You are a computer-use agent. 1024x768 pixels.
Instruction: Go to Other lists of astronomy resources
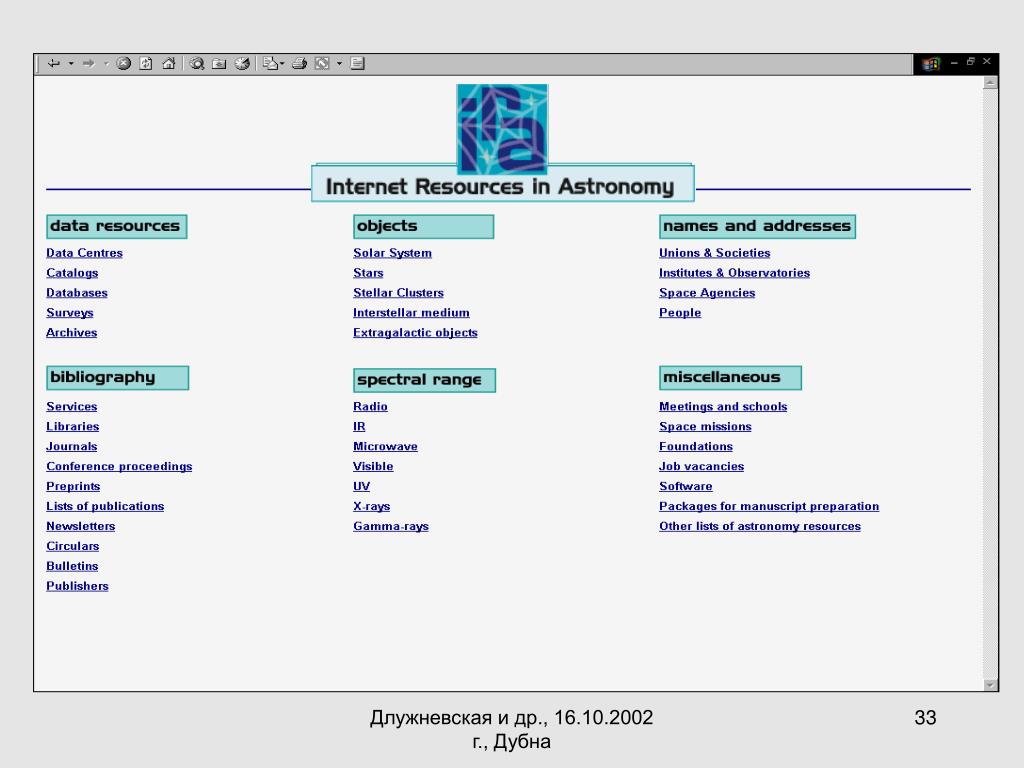(x=760, y=526)
